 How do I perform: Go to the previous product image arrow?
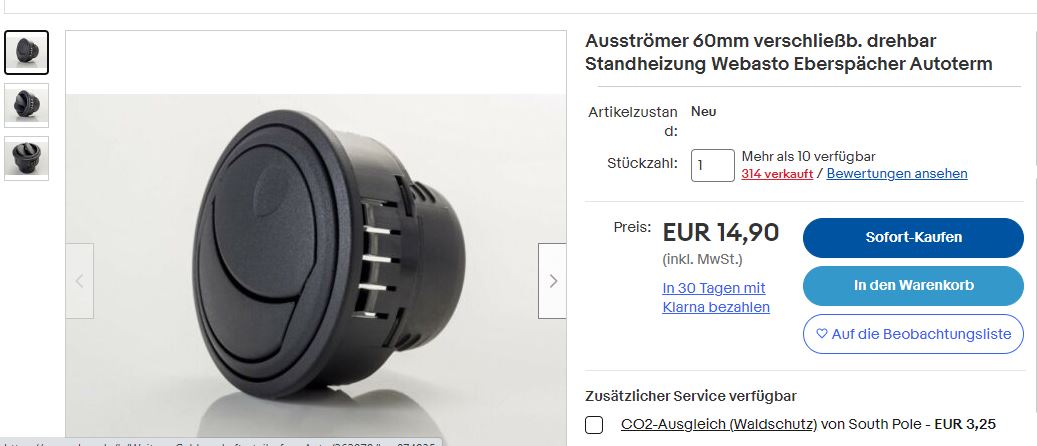point(79,281)
